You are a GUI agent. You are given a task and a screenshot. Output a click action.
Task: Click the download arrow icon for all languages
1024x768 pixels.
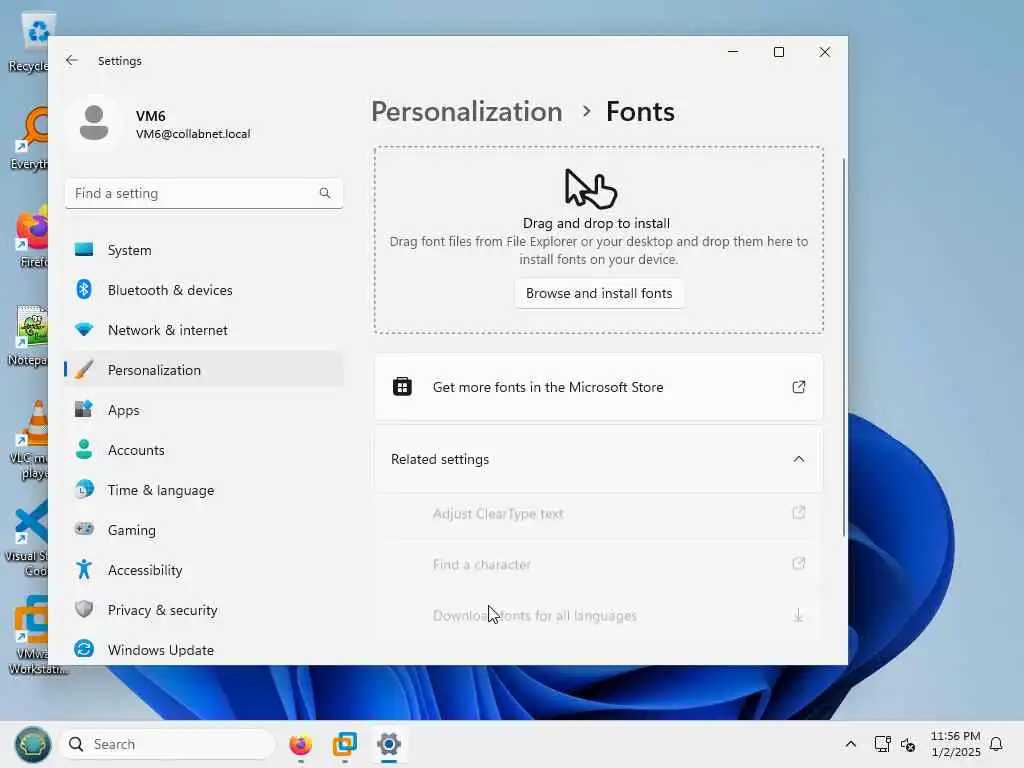pos(798,615)
